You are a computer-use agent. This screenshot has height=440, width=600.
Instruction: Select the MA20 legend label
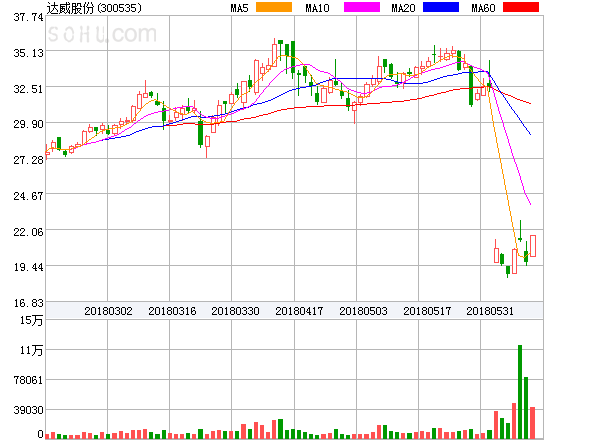pos(403,8)
